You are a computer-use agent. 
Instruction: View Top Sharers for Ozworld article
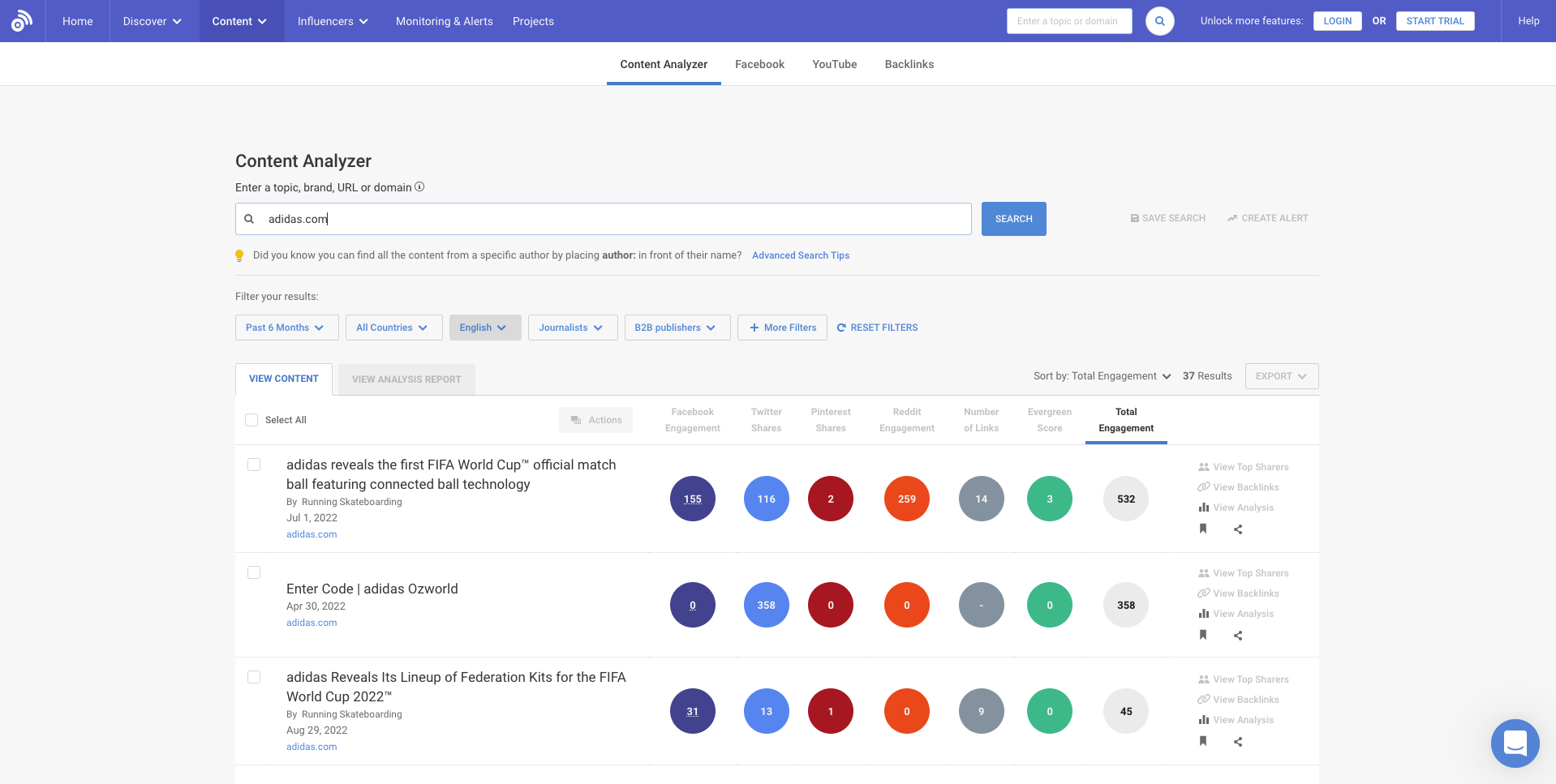point(1244,573)
